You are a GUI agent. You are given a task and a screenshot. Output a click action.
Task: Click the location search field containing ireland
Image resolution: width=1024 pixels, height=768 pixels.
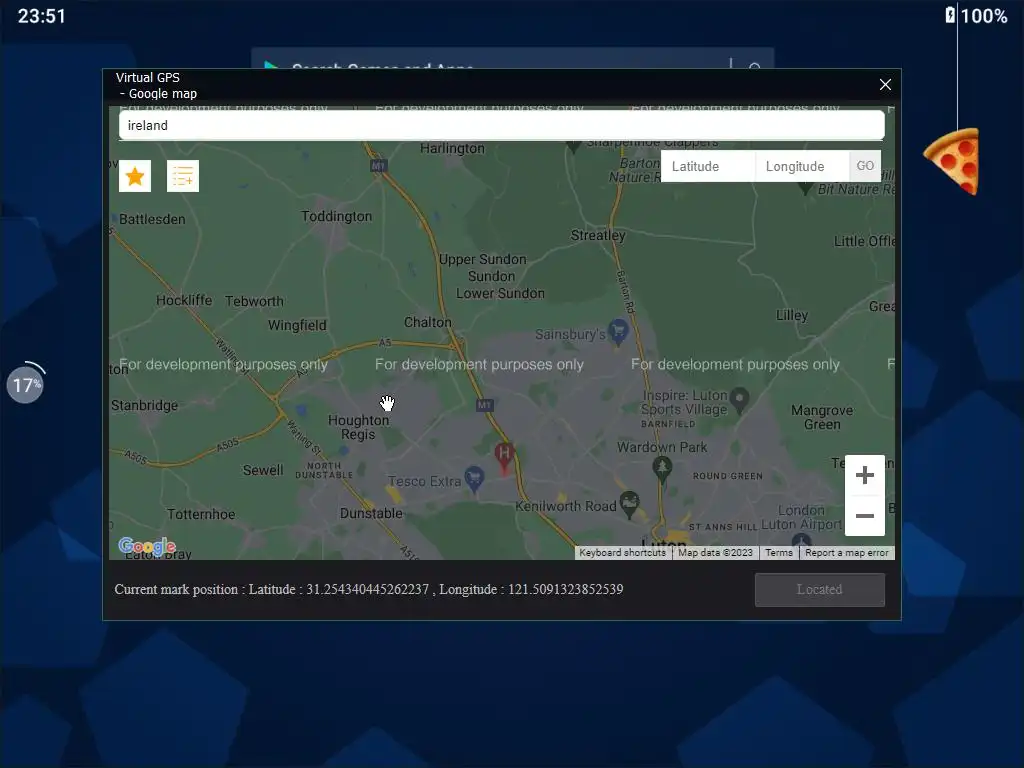pos(502,125)
